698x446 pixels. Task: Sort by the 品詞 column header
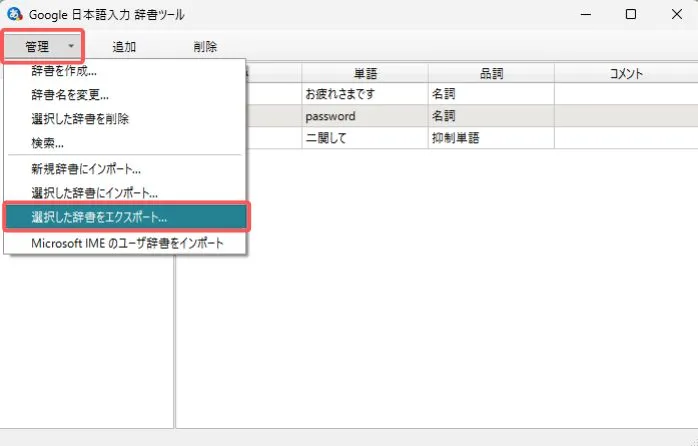[x=491, y=73]
